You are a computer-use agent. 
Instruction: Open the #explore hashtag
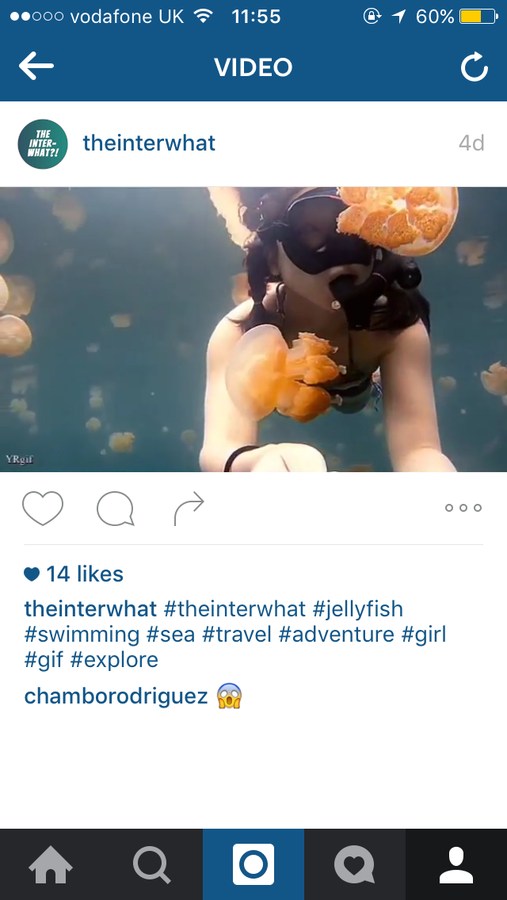114,660
